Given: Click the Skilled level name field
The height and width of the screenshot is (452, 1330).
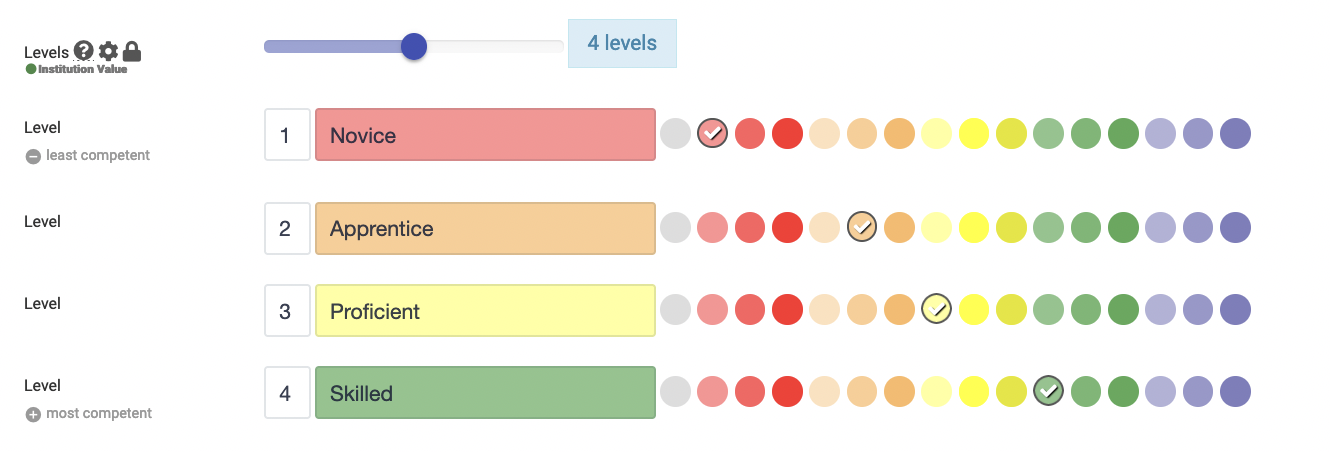Looking at the screenshot, I should pos(485,392).
